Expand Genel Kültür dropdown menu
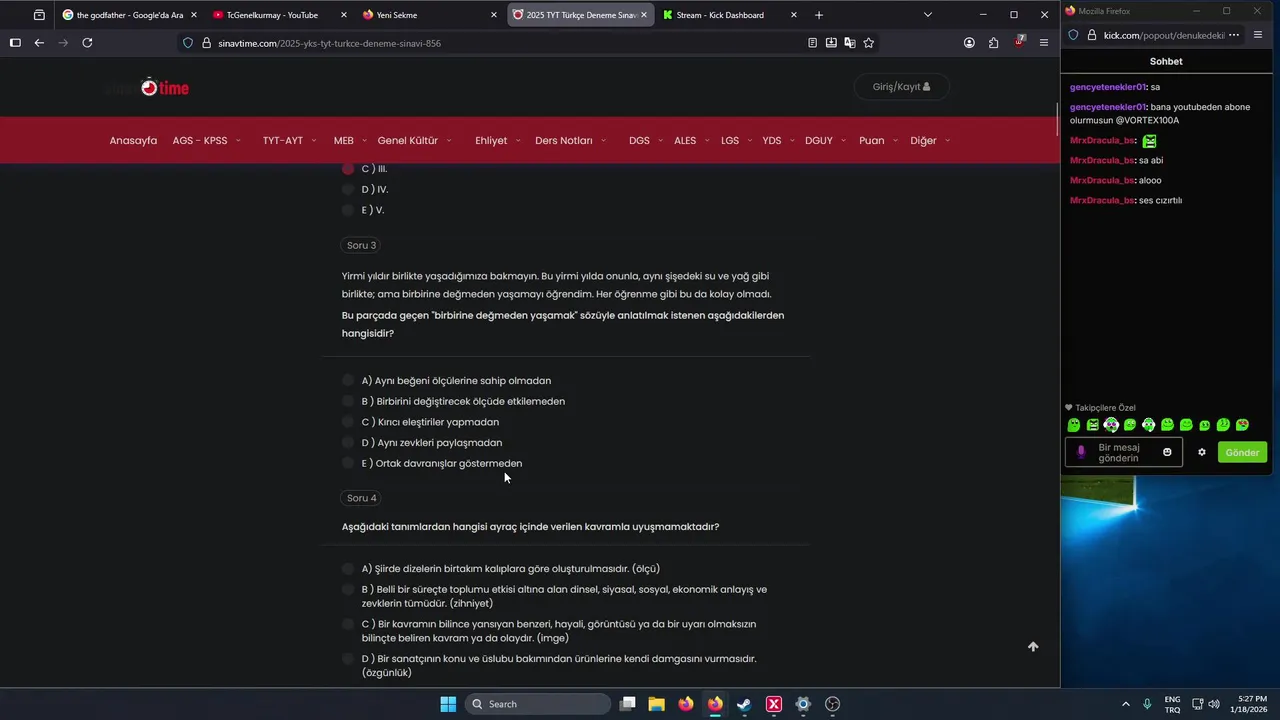 tap(415, 141)
